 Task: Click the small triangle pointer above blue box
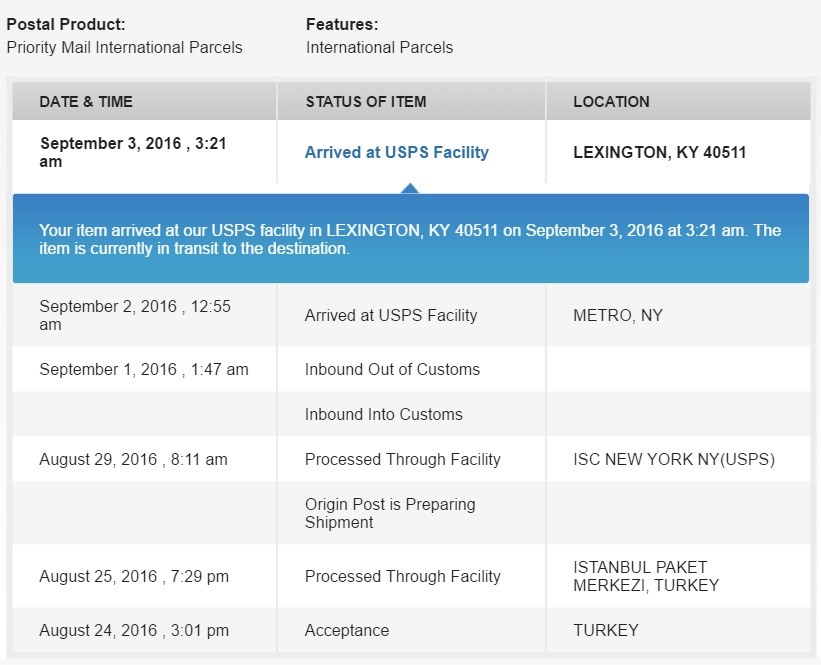pyautogui.click(x=410, y=189)
